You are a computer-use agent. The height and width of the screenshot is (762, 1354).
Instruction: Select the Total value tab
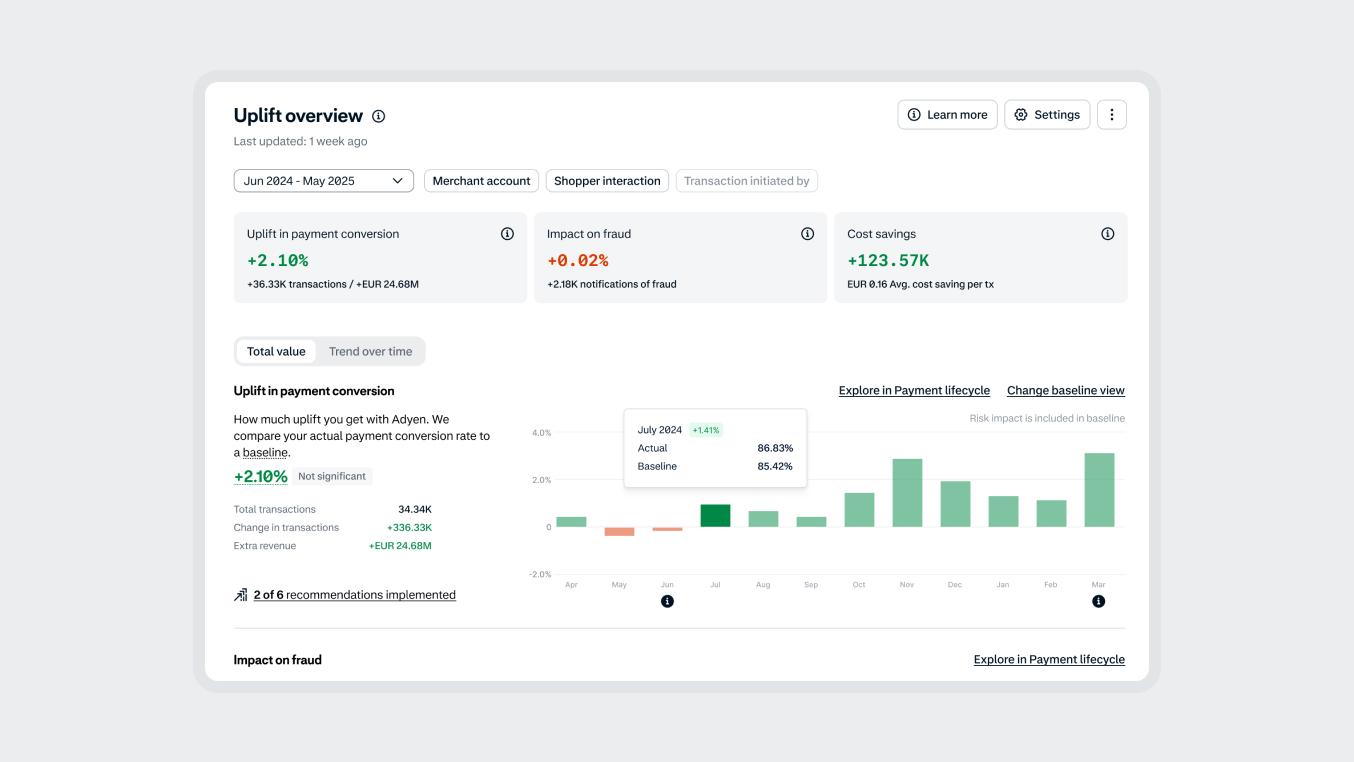(276, 351)
